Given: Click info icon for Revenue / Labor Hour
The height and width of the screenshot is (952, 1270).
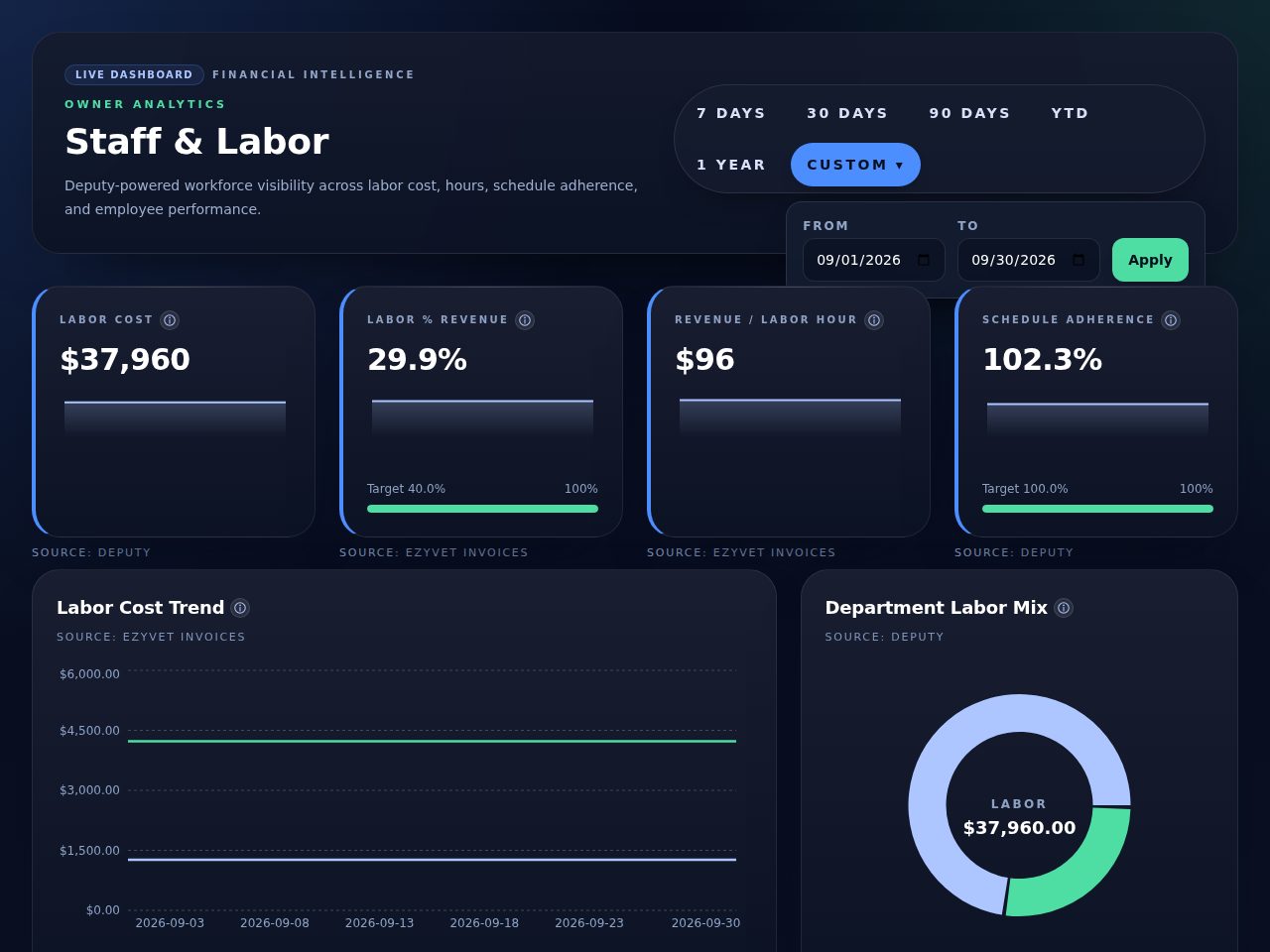Looking at the screenshot, I should (874, 320).
